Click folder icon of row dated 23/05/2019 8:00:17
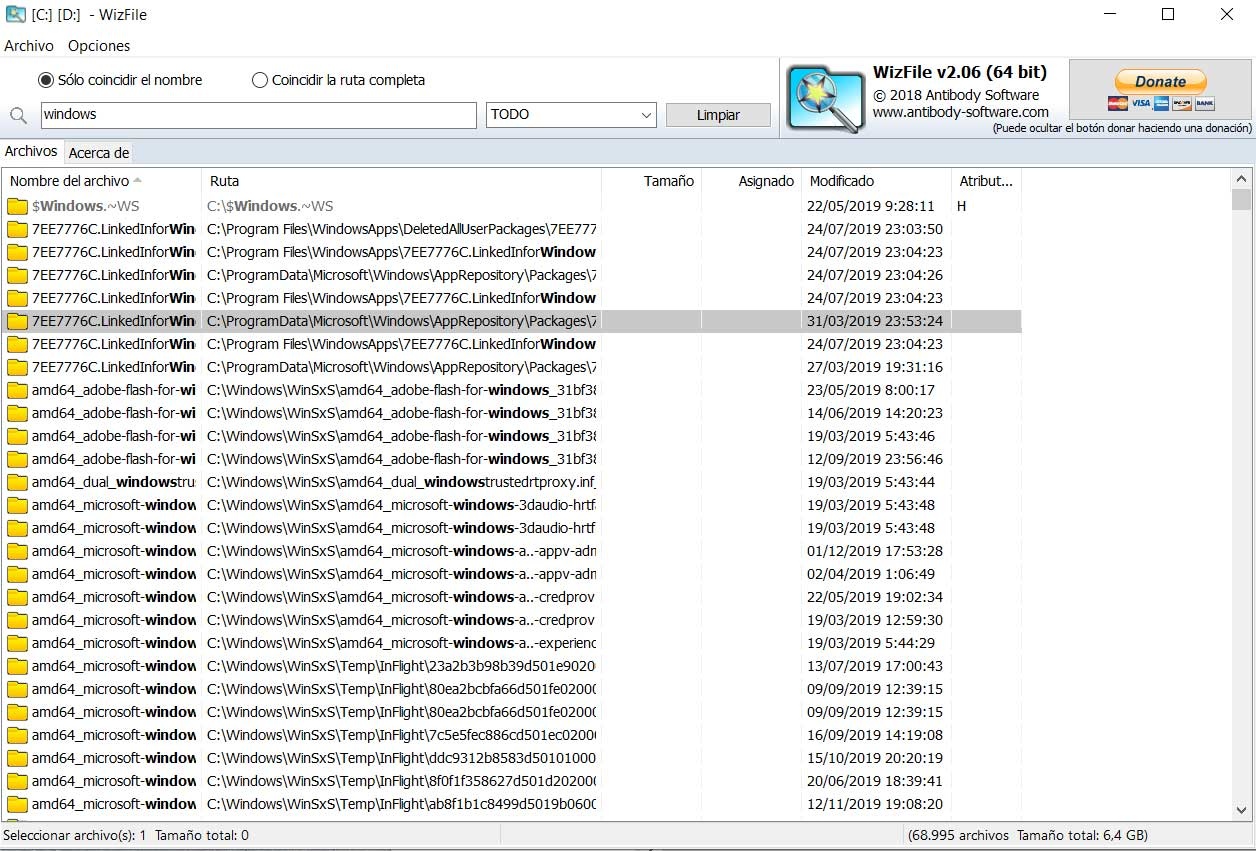1256x851 pixels. tap(17, 390)
